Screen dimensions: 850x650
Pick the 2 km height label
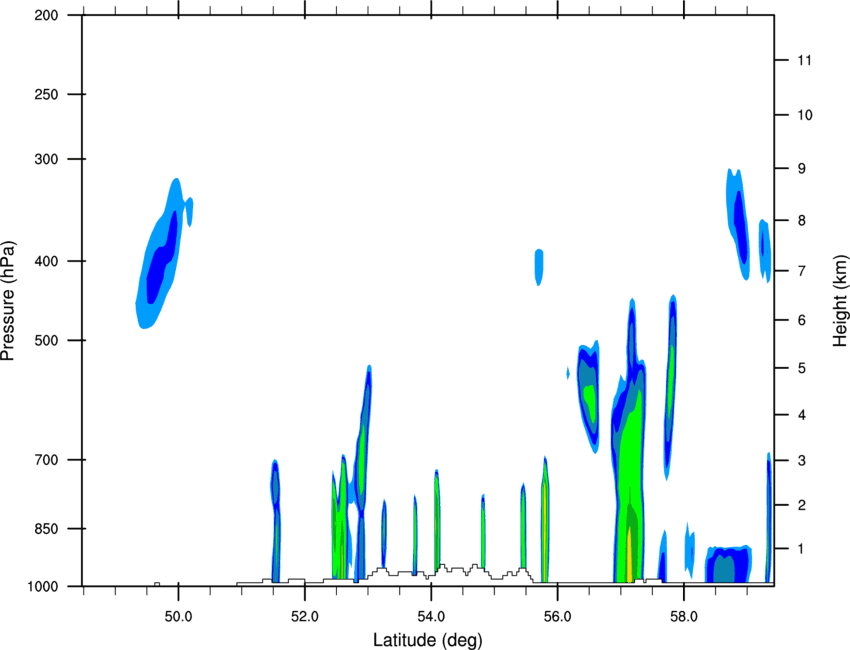tap(802, 505)
